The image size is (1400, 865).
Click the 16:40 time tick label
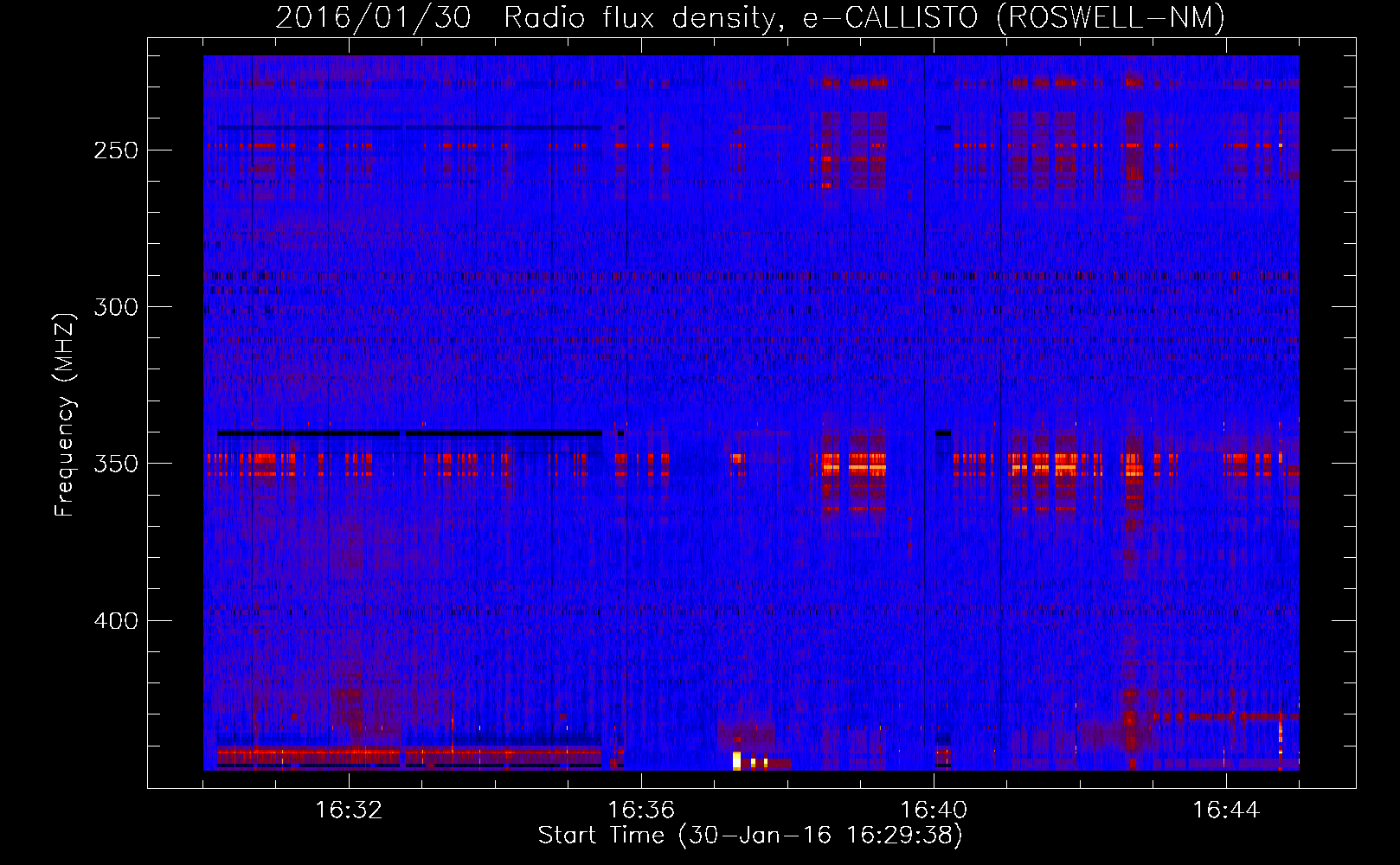pyautogui.click(x=934, y=811)
